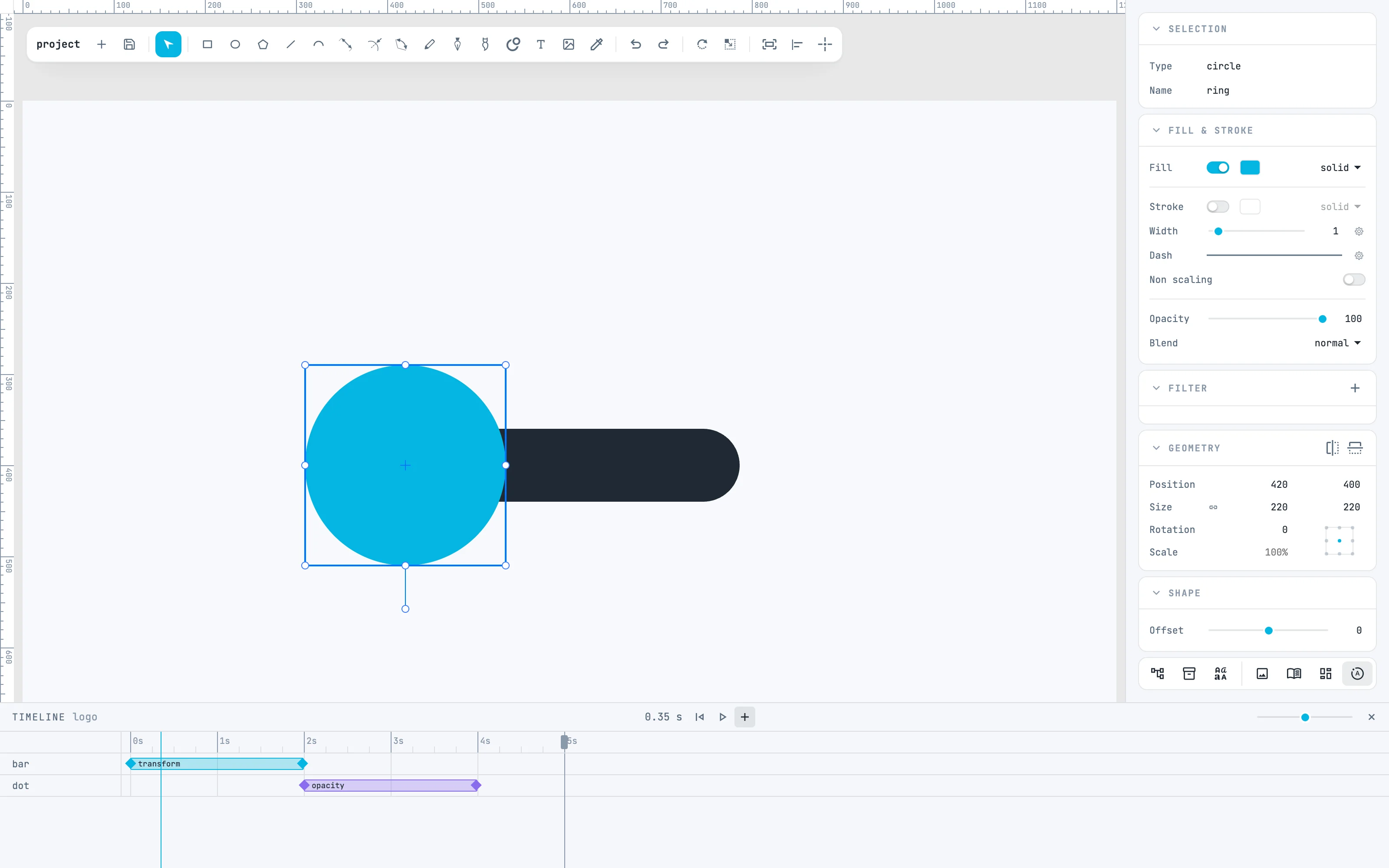Enable the Stroke switch

(1218, 207)
